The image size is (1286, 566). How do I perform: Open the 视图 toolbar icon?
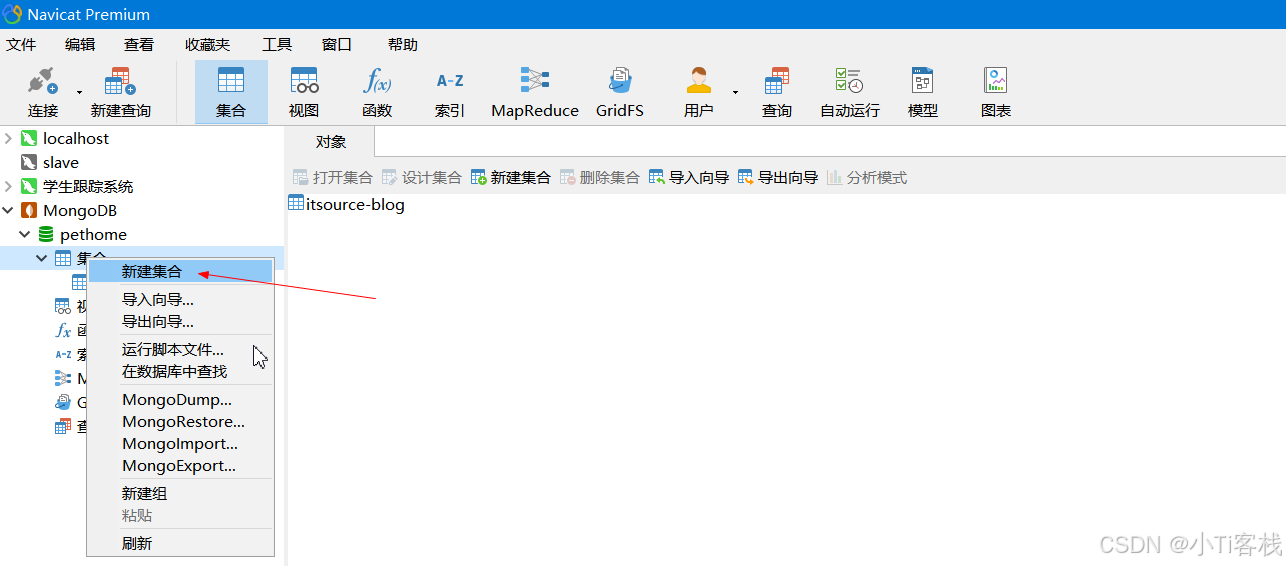(x=304, y=92)
